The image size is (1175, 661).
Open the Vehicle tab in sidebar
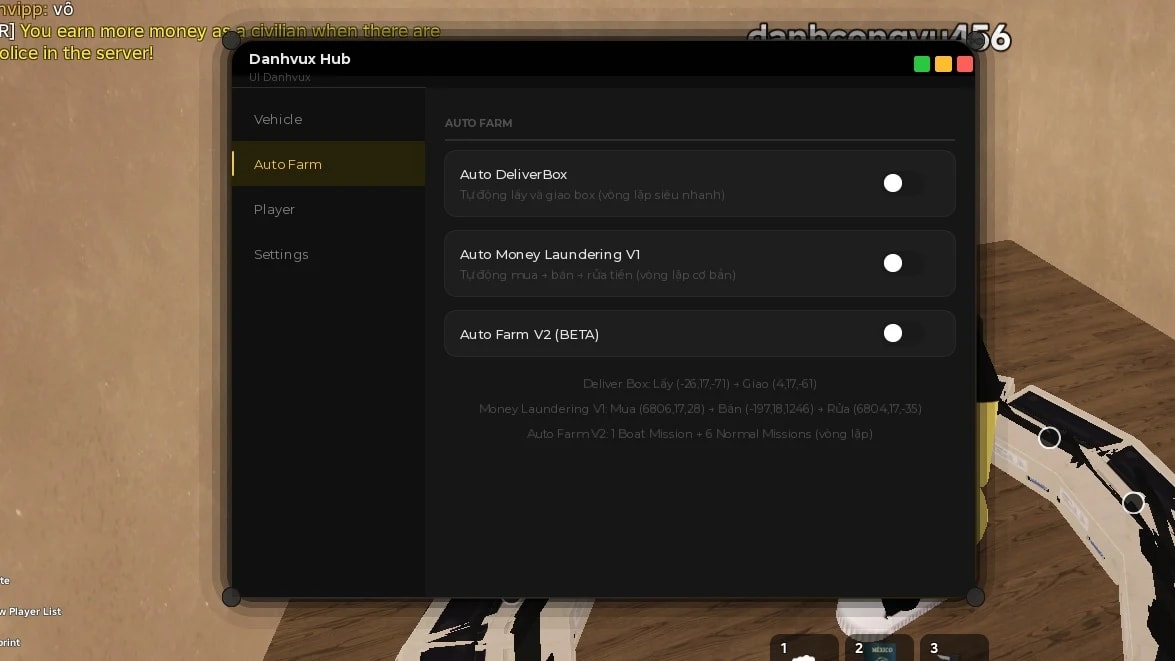click(x=328, y=119)
